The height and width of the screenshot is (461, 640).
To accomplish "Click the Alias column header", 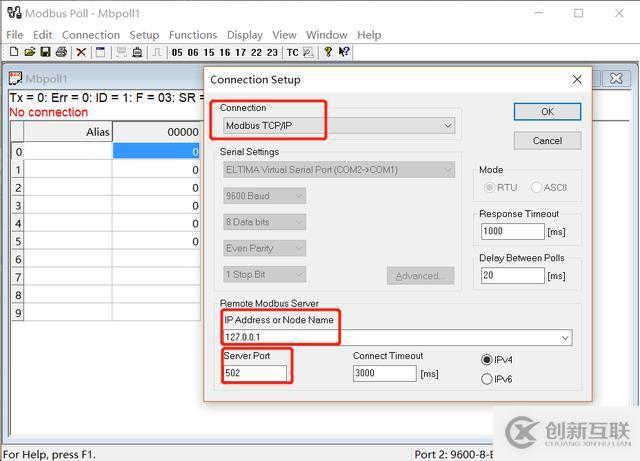I will [x=68, y=132].
